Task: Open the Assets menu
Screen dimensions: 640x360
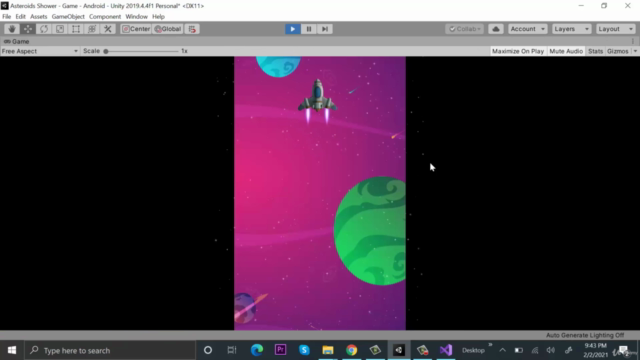Action: (x=38, y=17)
